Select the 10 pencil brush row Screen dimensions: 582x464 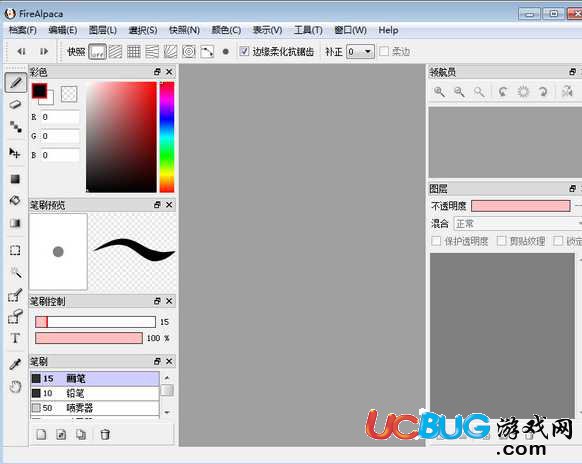coord(95,393)
